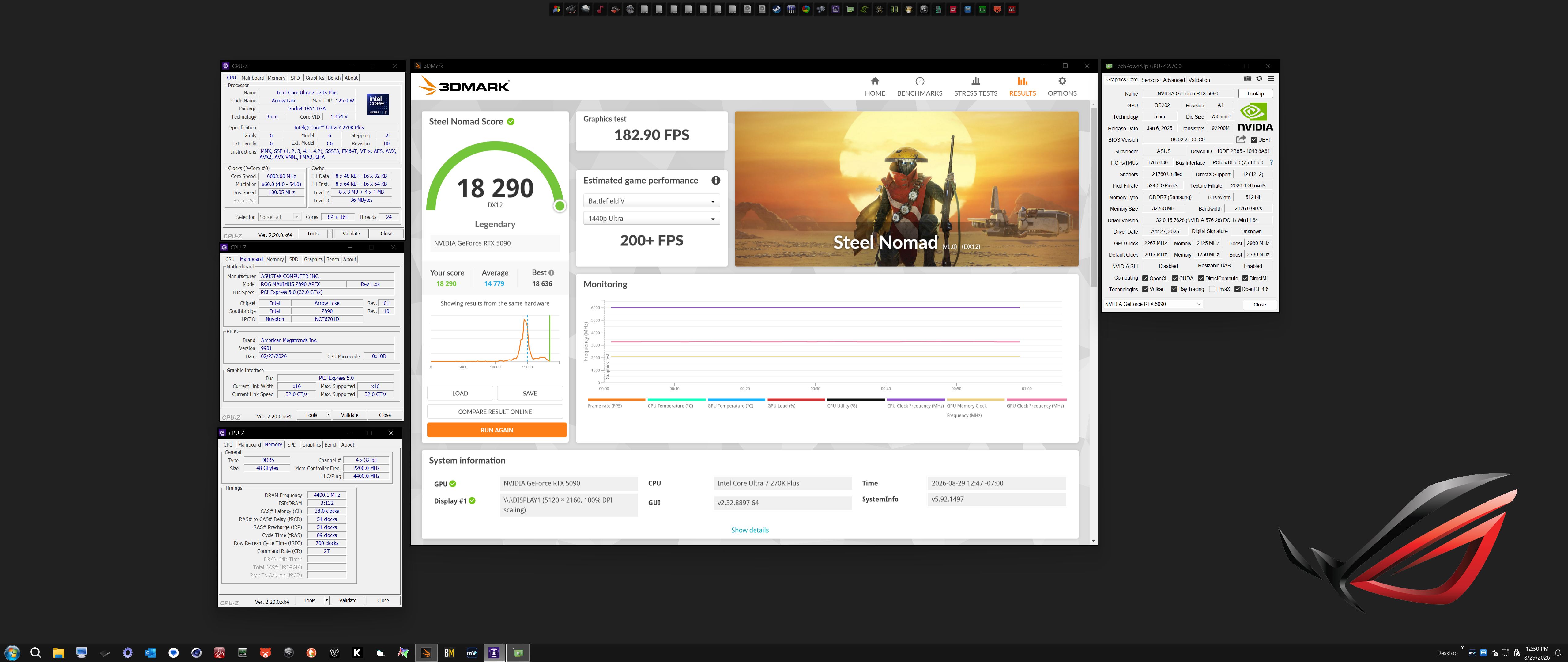Viewport: 1568px width, 662px height.
Task: Toggle the Ray Tracing checkbox
Action: coord(1174,289)
